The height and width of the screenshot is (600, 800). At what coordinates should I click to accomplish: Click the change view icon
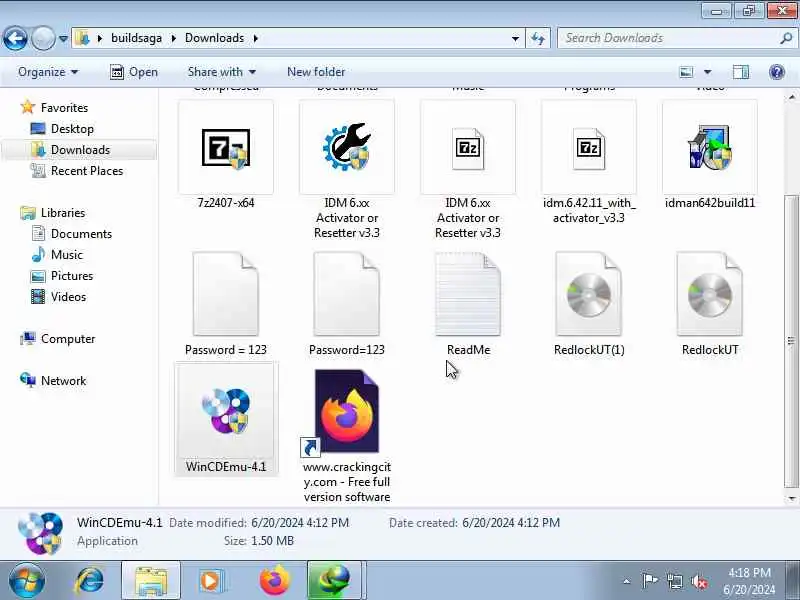pyautogui.click(x=686, y=72)
